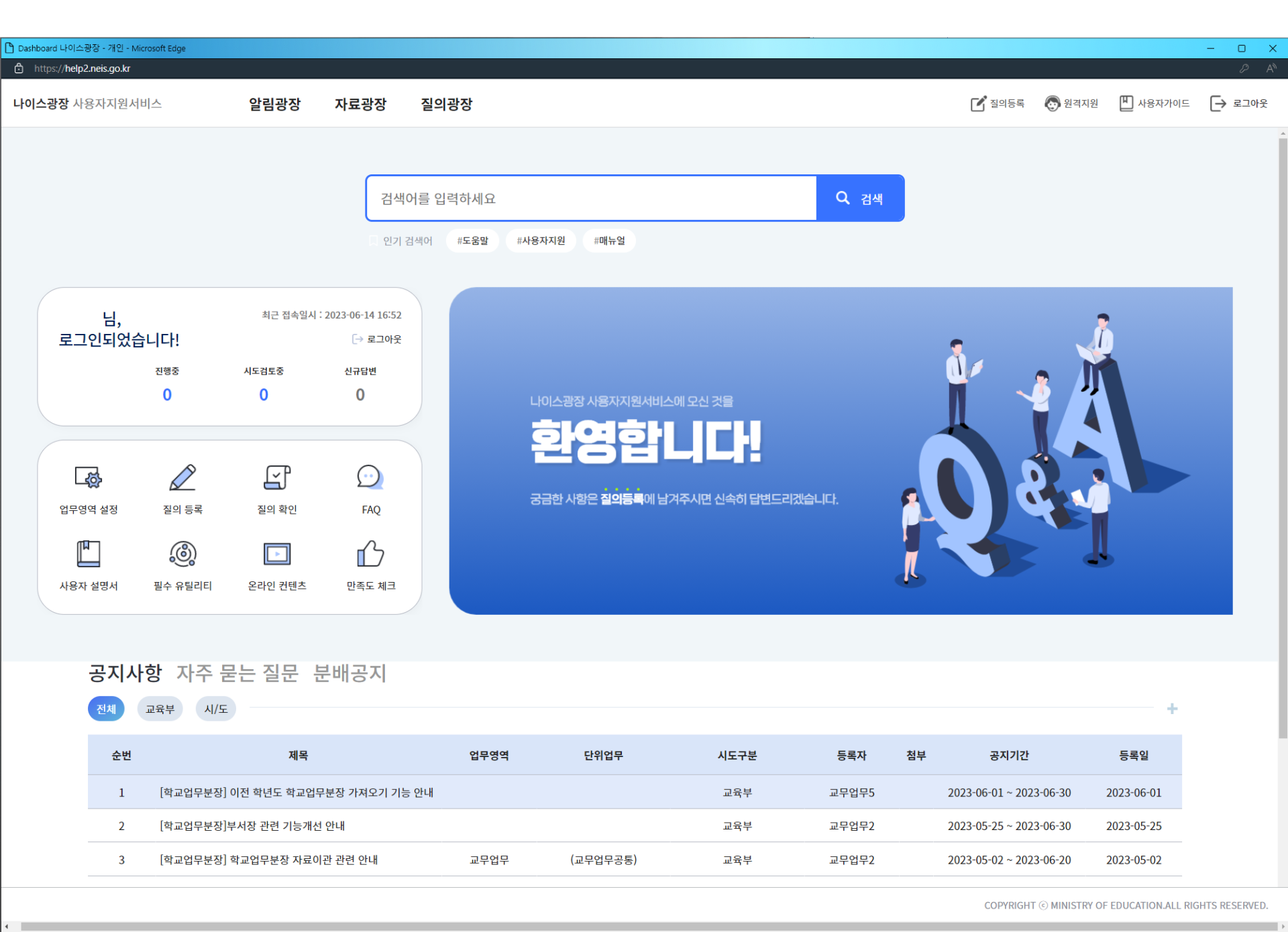Click 제목 column header
The height and width of the screenshot is (932, 1288).
tap(299, 755)
